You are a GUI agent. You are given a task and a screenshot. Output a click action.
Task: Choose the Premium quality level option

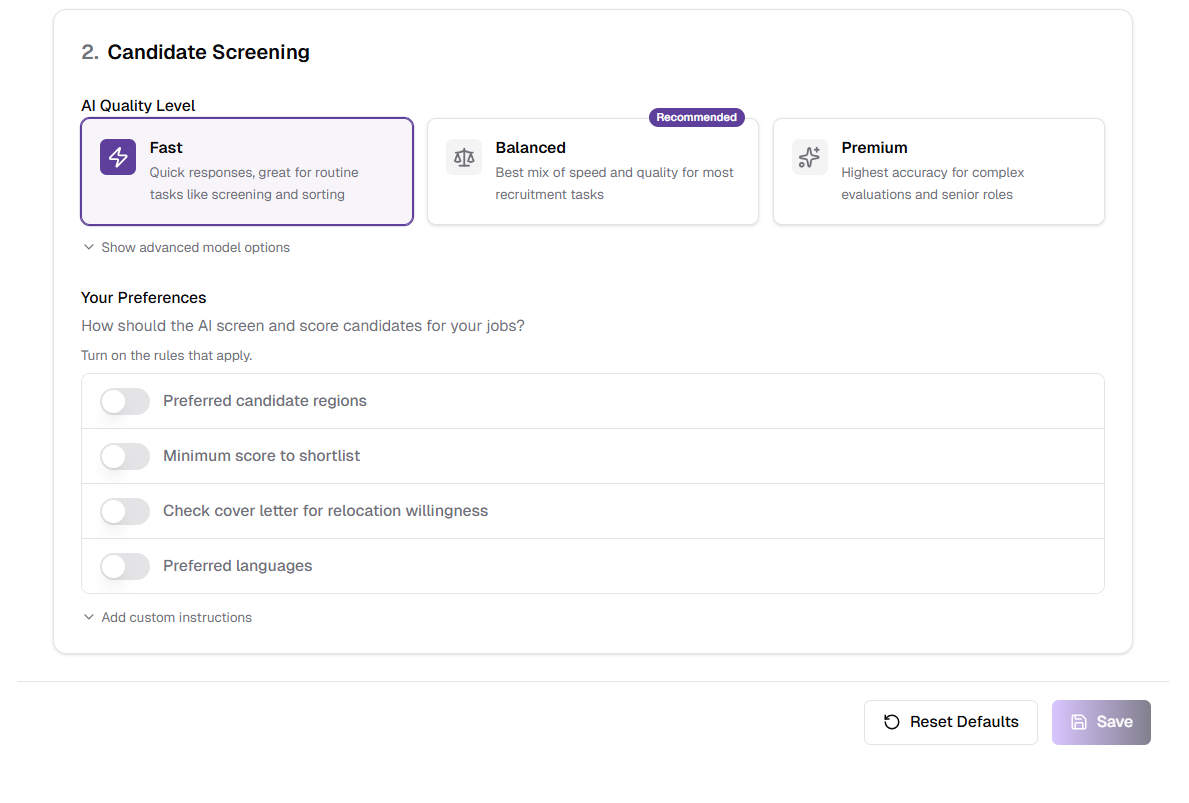(938, 171)
